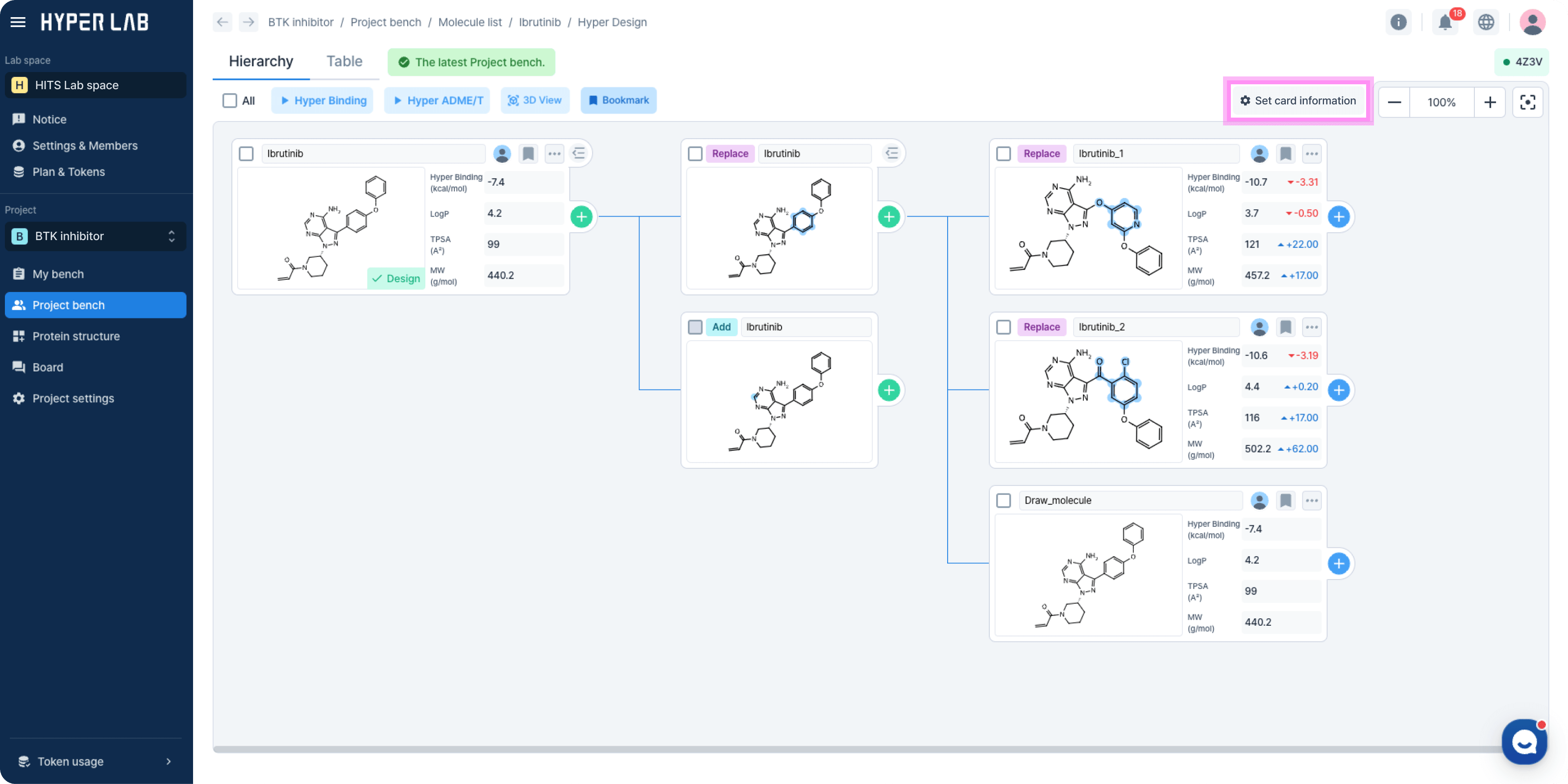Open the BTK inhibitor project dropdown
1568x784 pixels.
[x=96, y=236]
